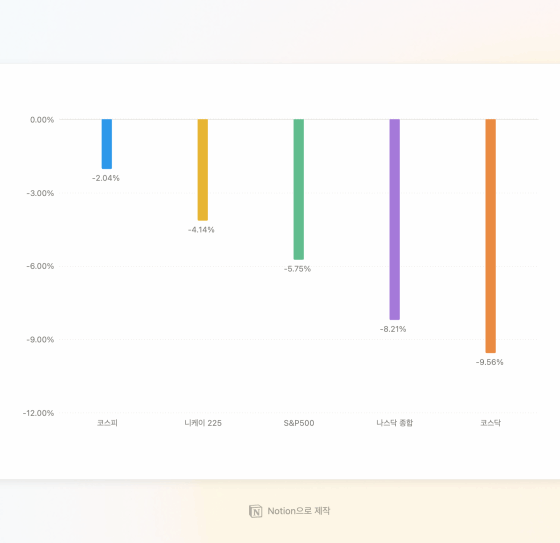Click the S&P500 axis label
Image resolution: width=560 pixels, height=543 pixels.
(x=299, y=423)
